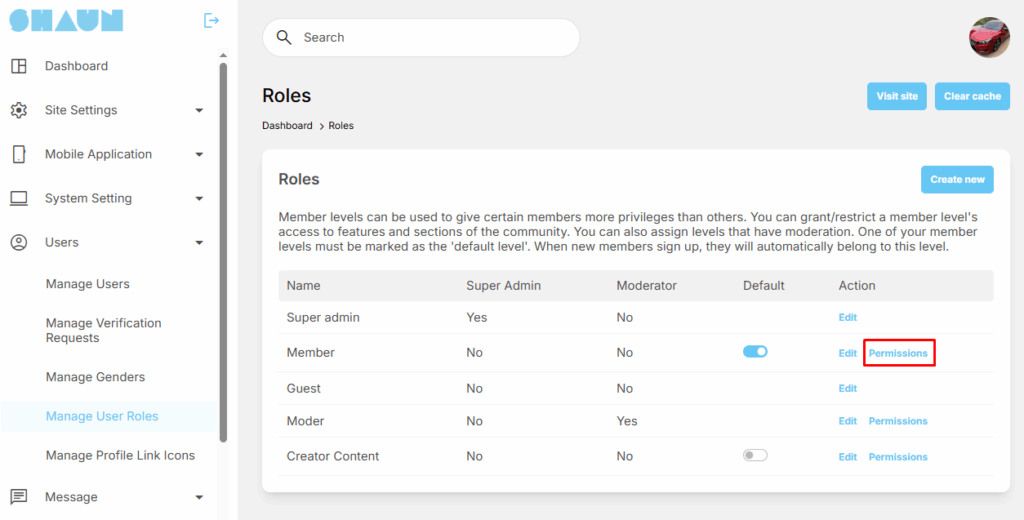
Task: Click the System Setting laptop icon
Action: 18,198
